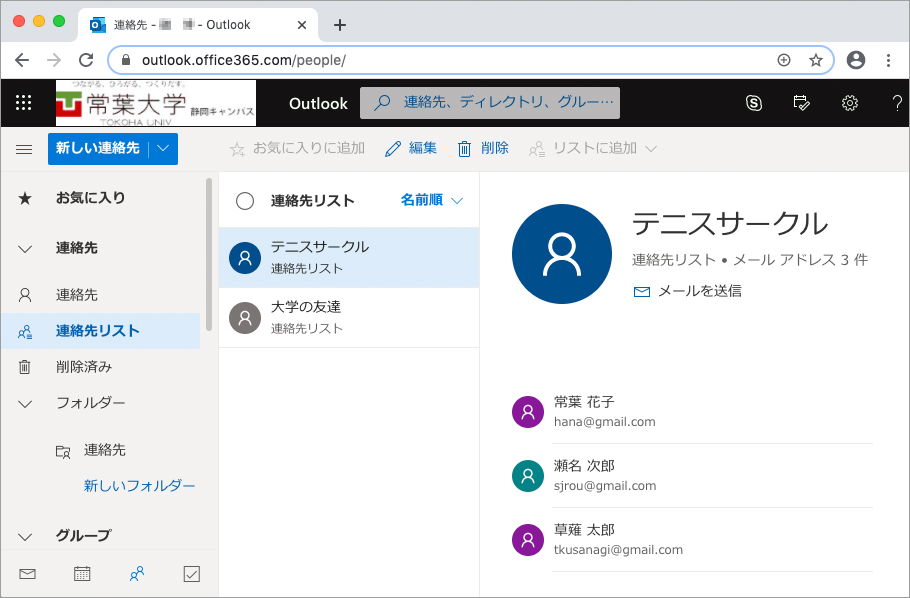
Task: Open the app launcher waffle icon
Action: [x=24, y=103]
